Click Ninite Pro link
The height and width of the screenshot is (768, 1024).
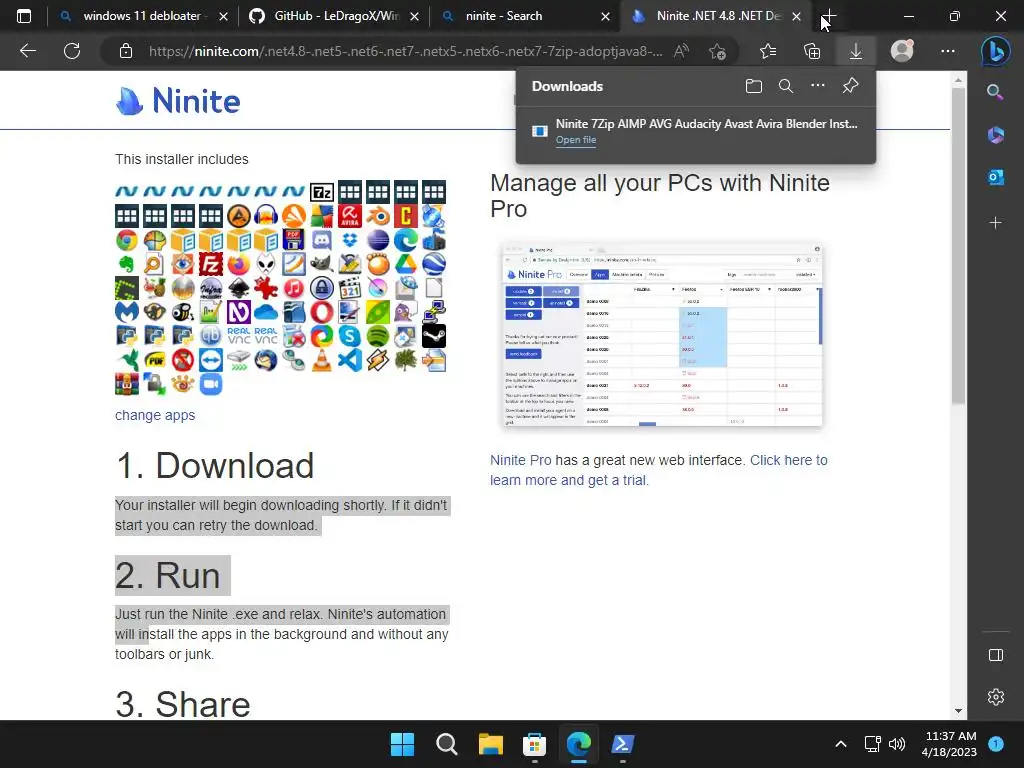[x=520, y=460]
